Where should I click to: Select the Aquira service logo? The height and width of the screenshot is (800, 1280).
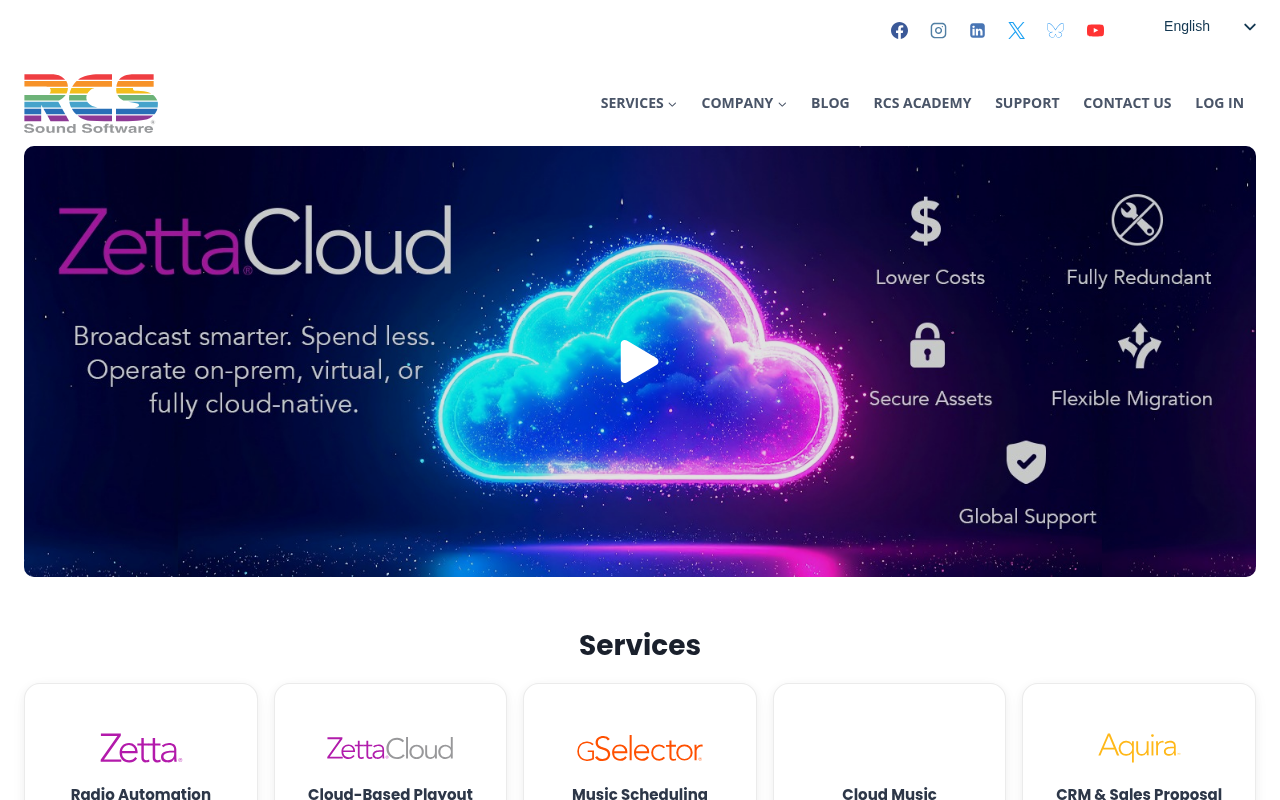(1139, 747)
